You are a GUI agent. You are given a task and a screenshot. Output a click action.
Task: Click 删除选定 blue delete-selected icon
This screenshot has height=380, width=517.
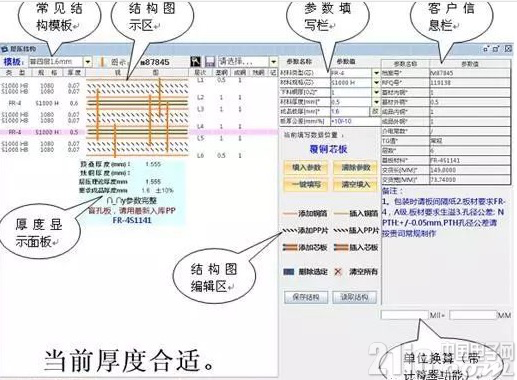(x=289, y=272)
